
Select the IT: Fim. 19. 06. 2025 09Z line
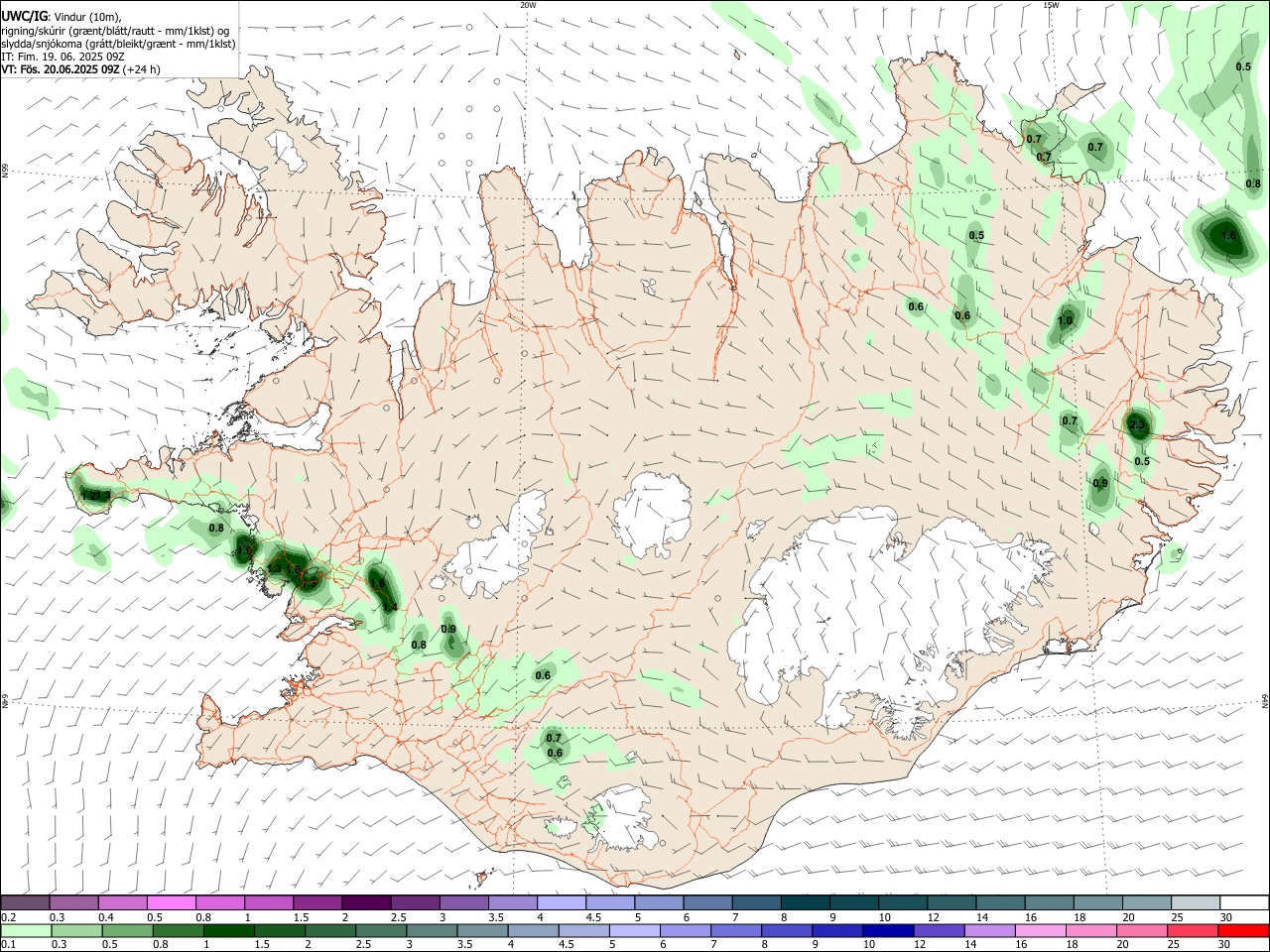tap(62, 57)
